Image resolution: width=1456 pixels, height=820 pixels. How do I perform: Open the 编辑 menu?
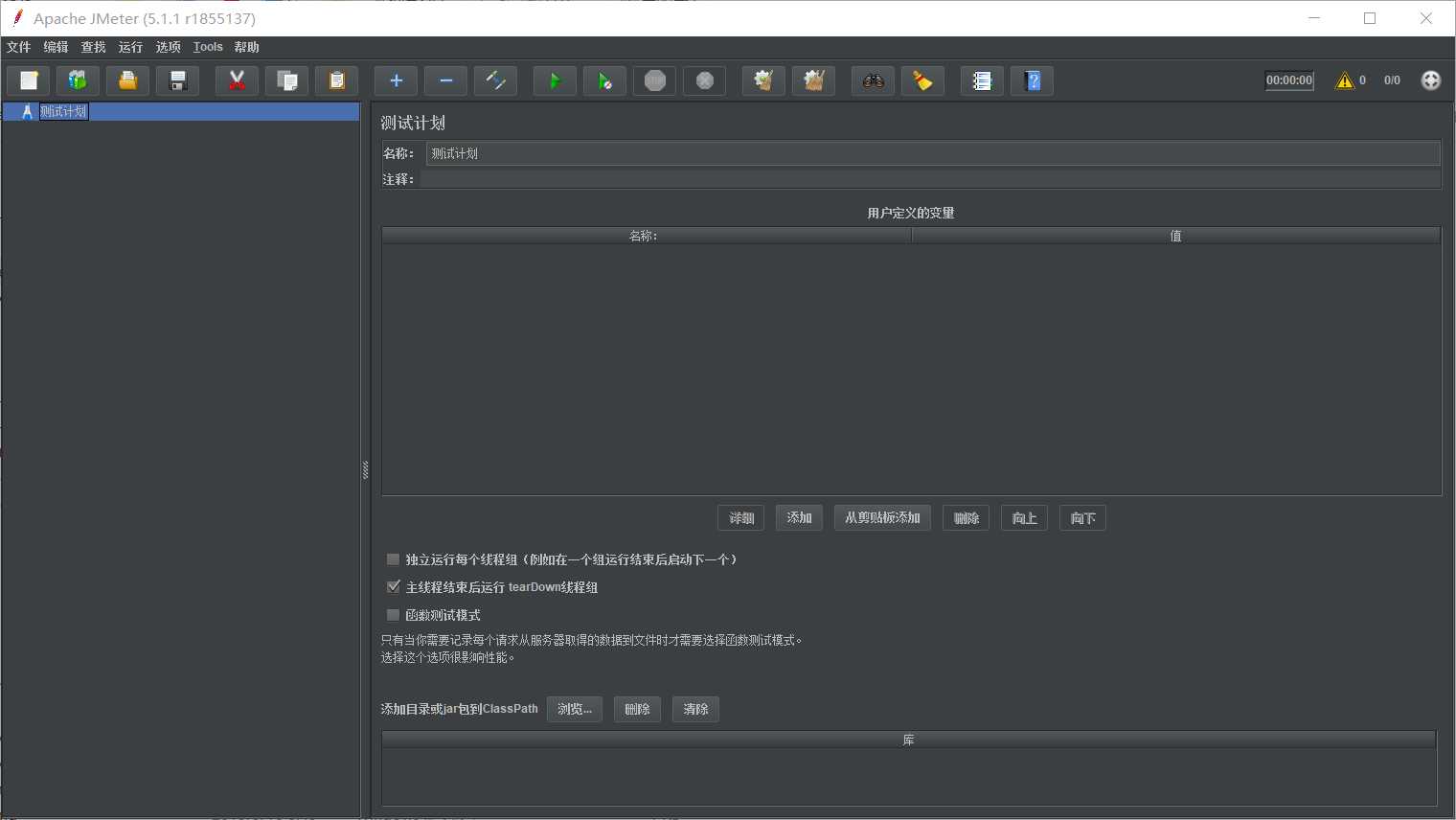point(56,47)
